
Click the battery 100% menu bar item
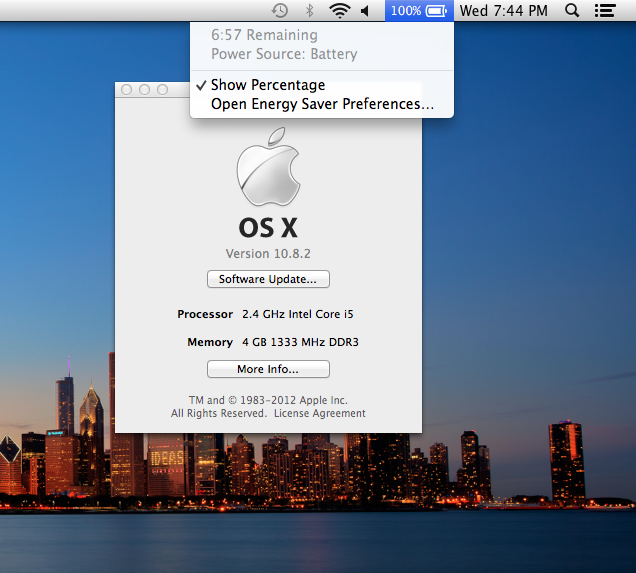(x=419, y=11)
